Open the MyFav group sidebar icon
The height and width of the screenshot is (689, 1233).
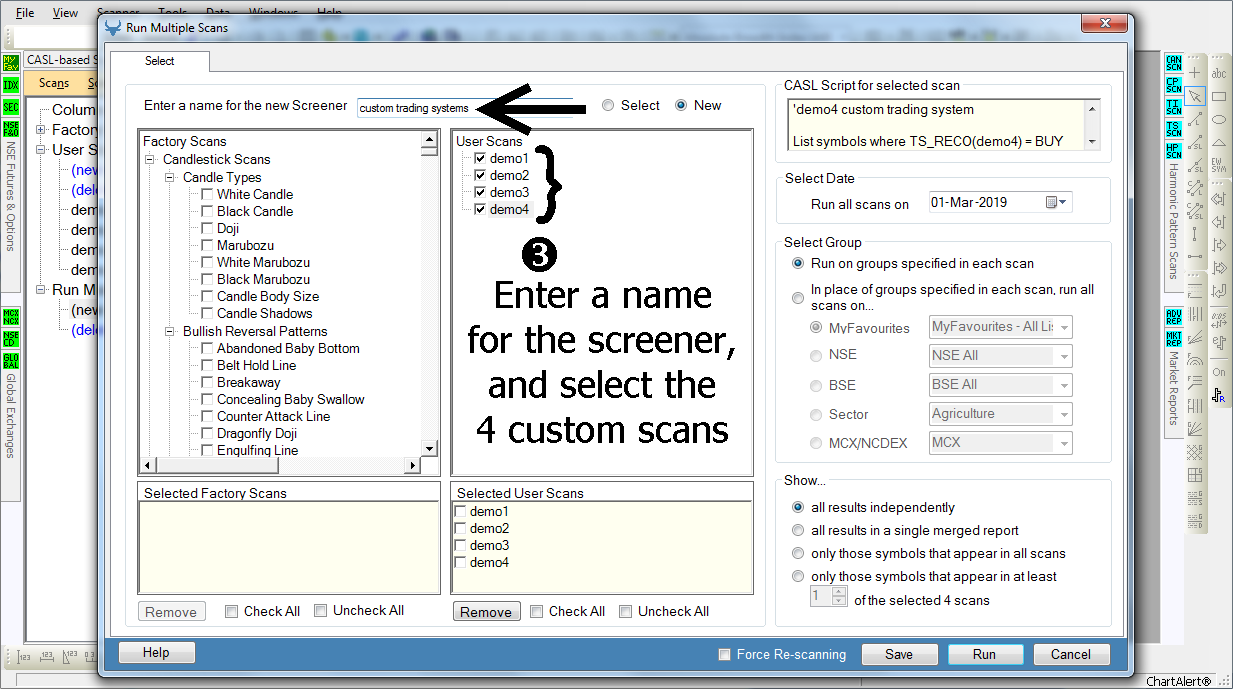pyautogui.click(x=11, y=63)
